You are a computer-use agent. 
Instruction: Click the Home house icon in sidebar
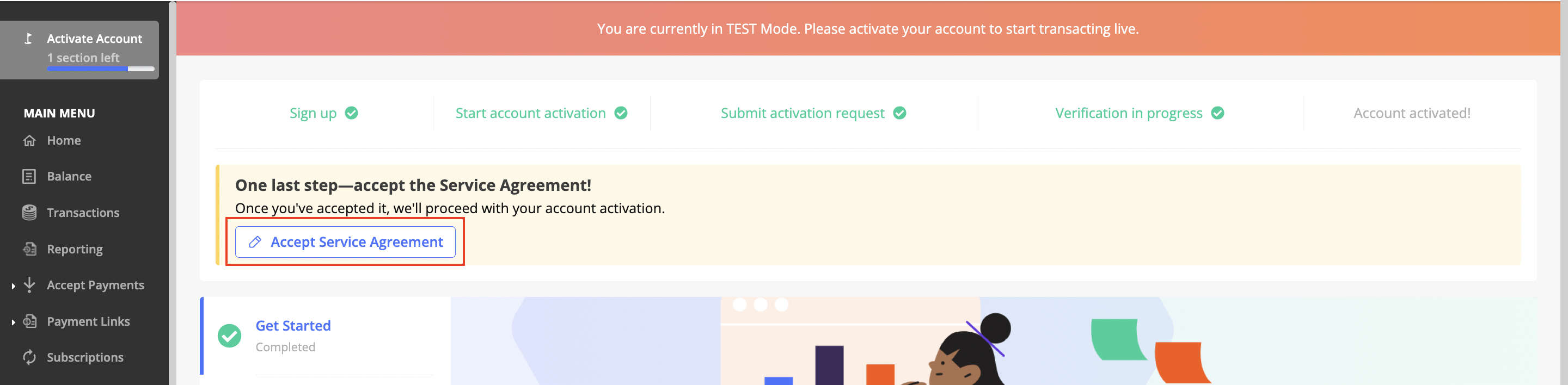point(29,140)
